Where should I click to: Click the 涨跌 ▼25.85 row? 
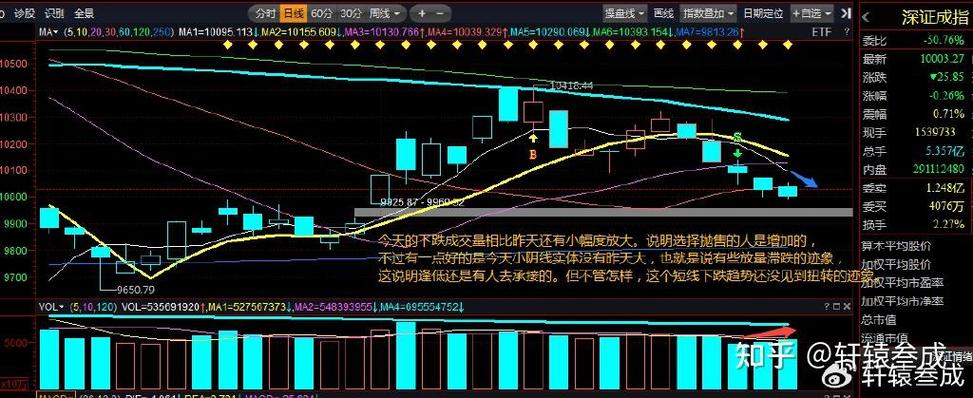pos(915,78)
